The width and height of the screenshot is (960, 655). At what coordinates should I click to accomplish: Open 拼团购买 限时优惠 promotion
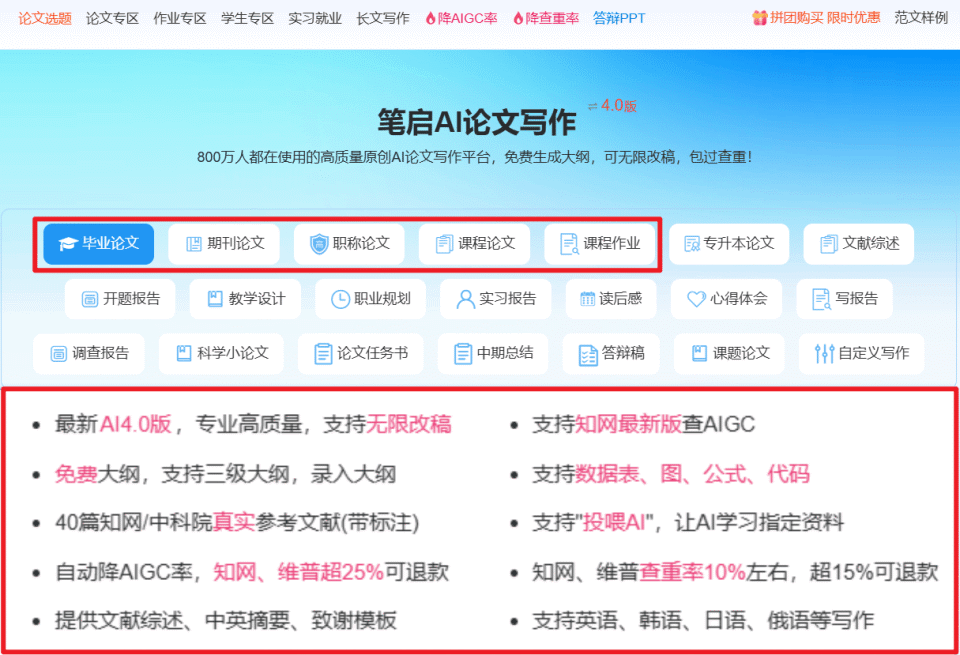(825, 18)
